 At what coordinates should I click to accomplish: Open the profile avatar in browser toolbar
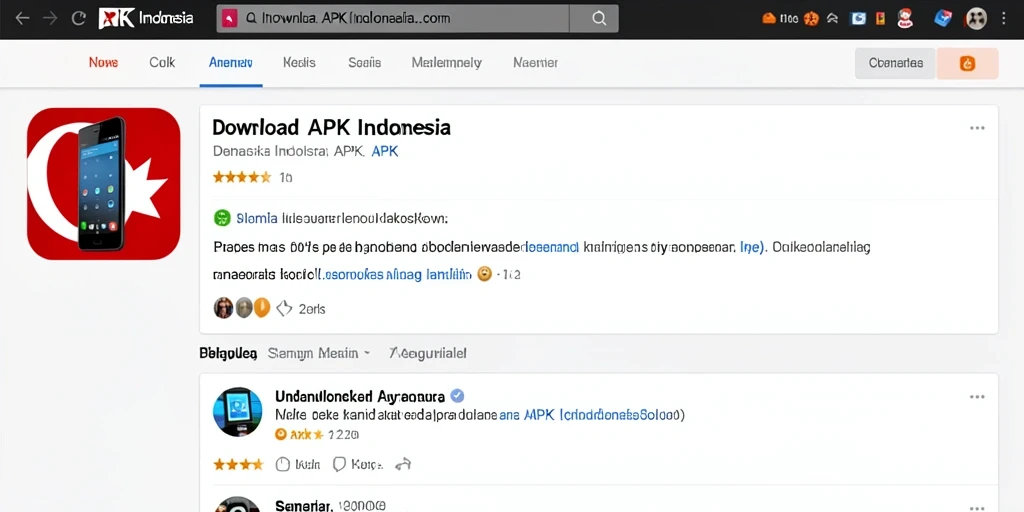pos(976,18)
